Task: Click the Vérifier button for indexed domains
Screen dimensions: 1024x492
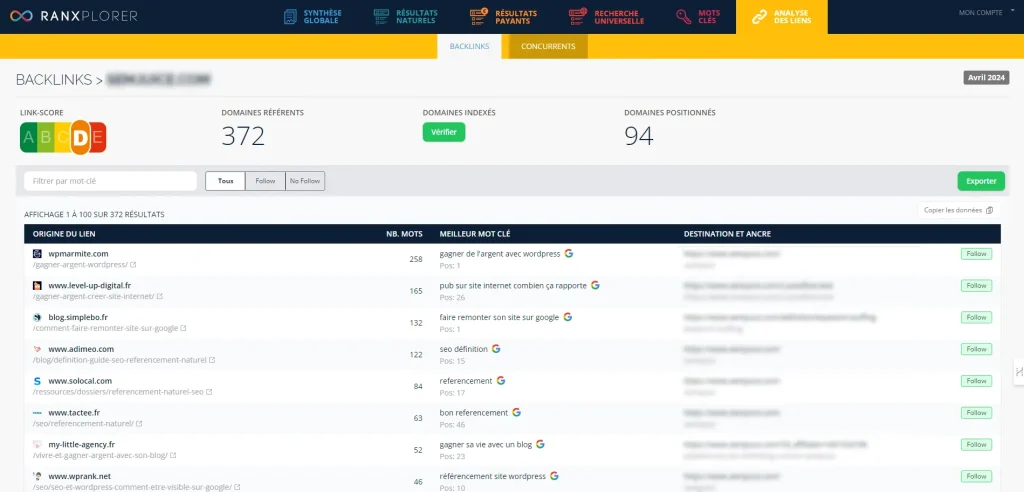Action: click(x=443, y=132)
